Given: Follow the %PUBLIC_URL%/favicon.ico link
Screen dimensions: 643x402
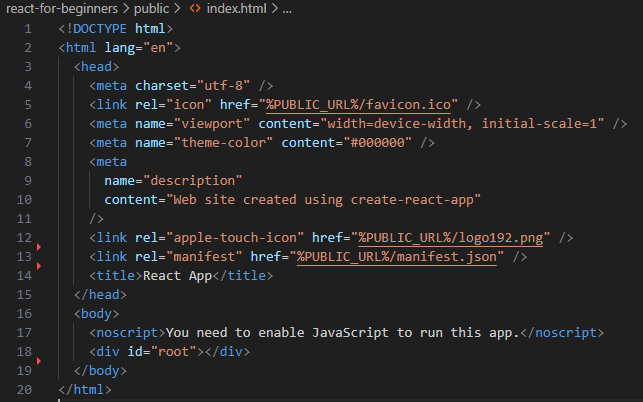Looking at the screenshot, I should click(x=358, y=105).
